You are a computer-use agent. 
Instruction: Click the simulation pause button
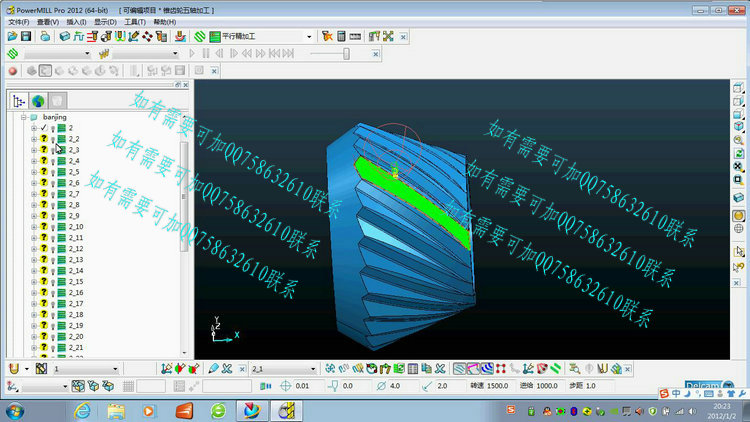206,54
